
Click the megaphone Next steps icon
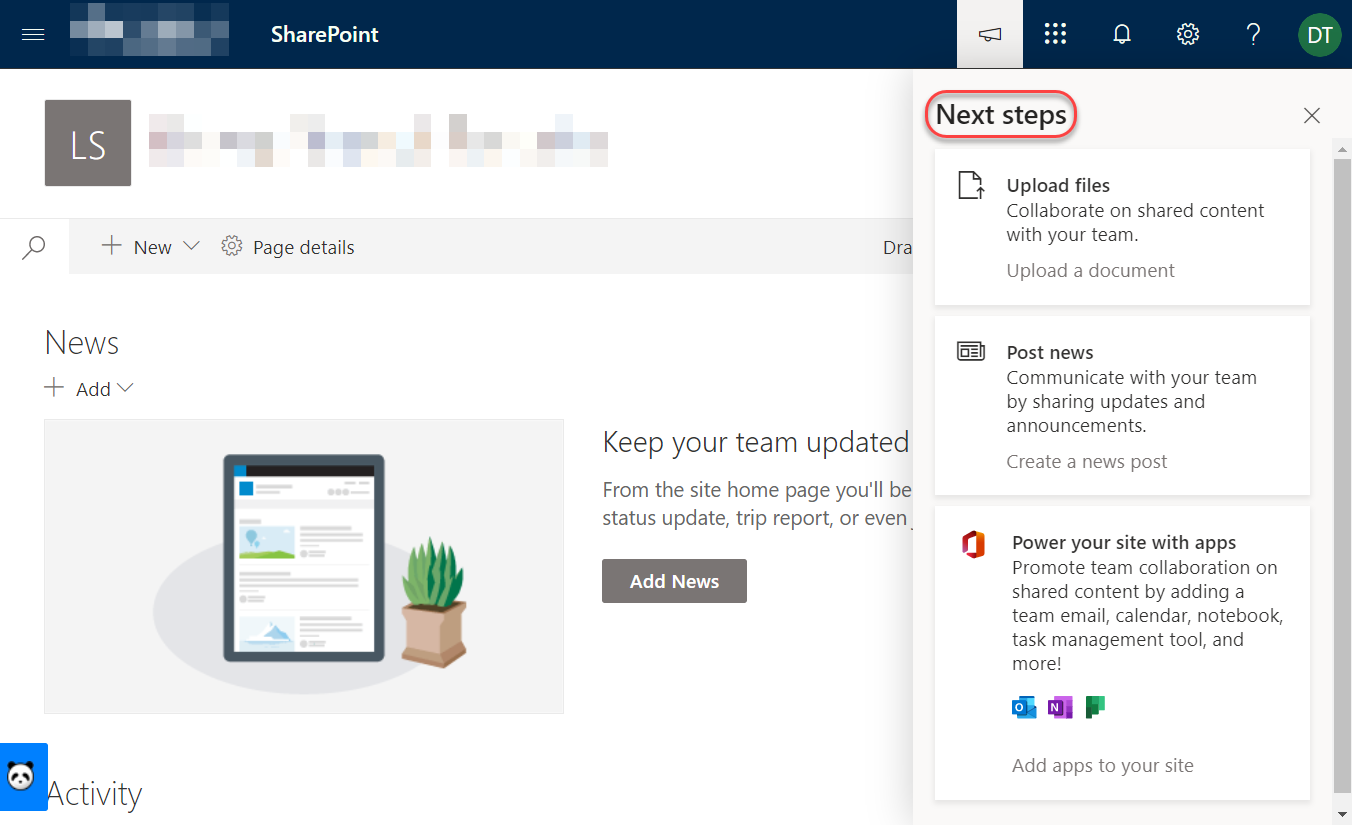(989, 34)
